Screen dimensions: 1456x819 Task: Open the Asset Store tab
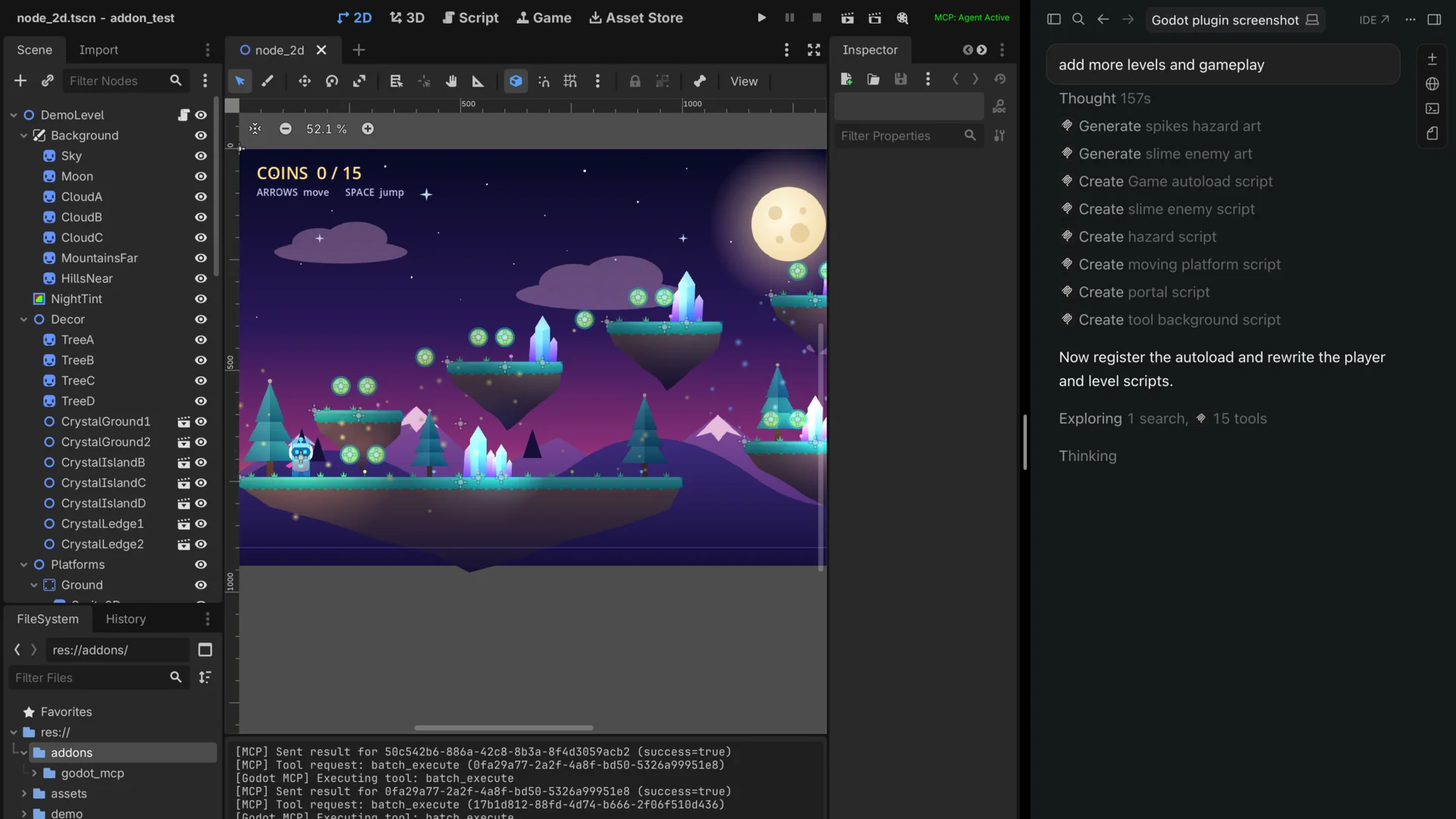point(636,17)
